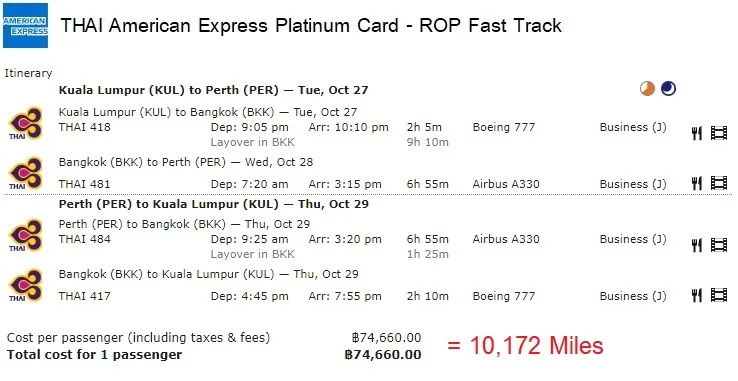Click Thai Airways logo beside THAI 481

point(26,173)
